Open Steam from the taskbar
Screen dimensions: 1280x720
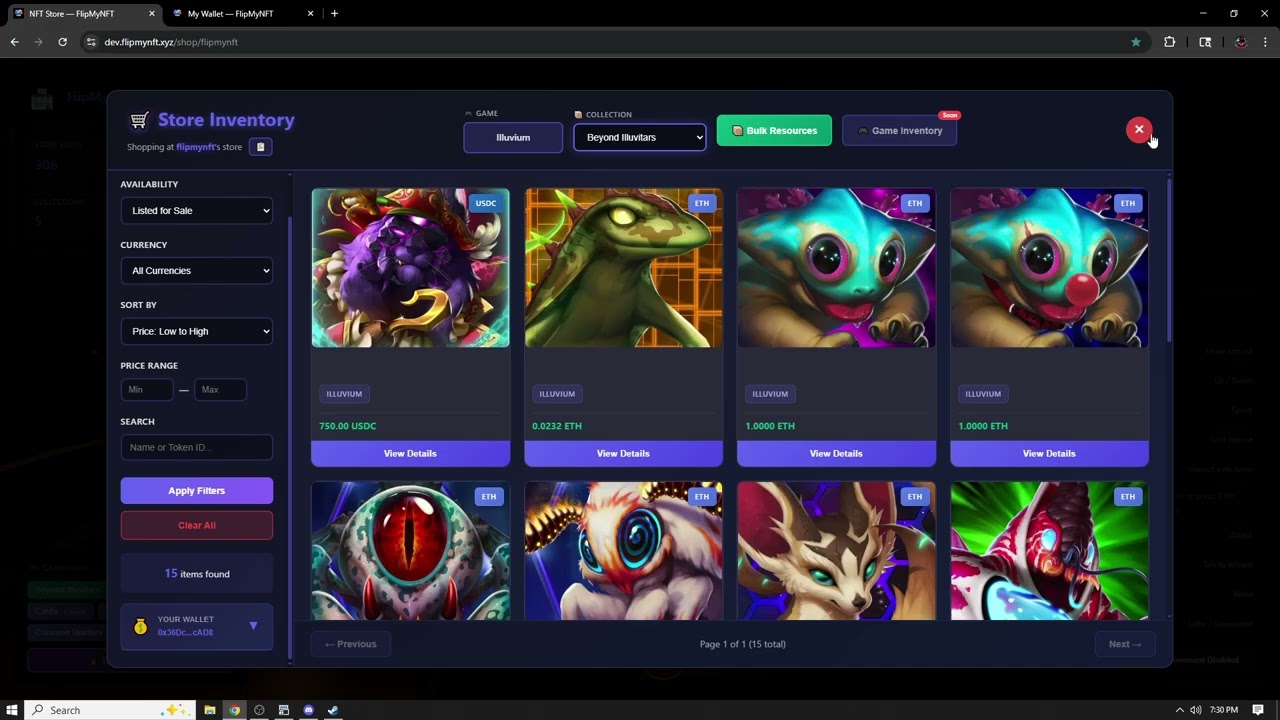tap(333, 710)
